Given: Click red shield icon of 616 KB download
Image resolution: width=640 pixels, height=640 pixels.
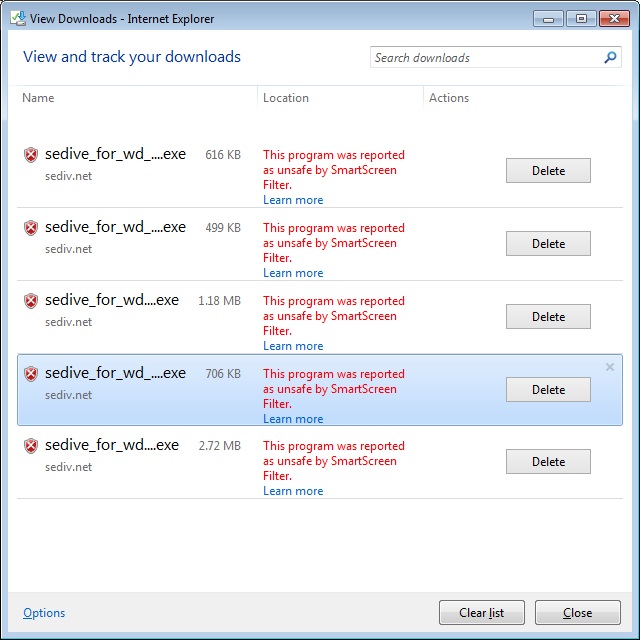Looking at the screenshot, I should click(x=31, y=155).
